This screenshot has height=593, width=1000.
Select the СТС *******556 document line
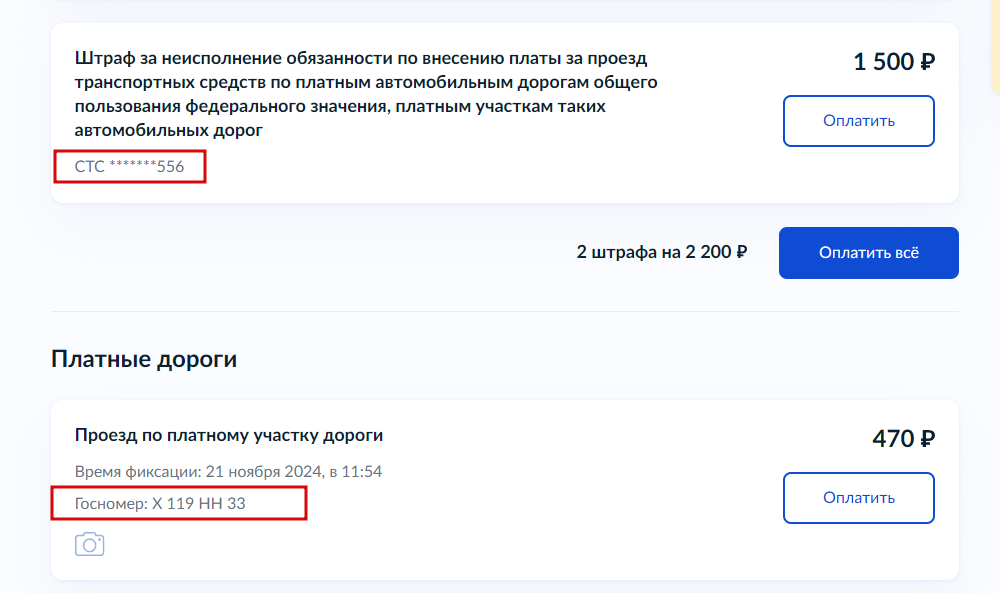point(129,166)
